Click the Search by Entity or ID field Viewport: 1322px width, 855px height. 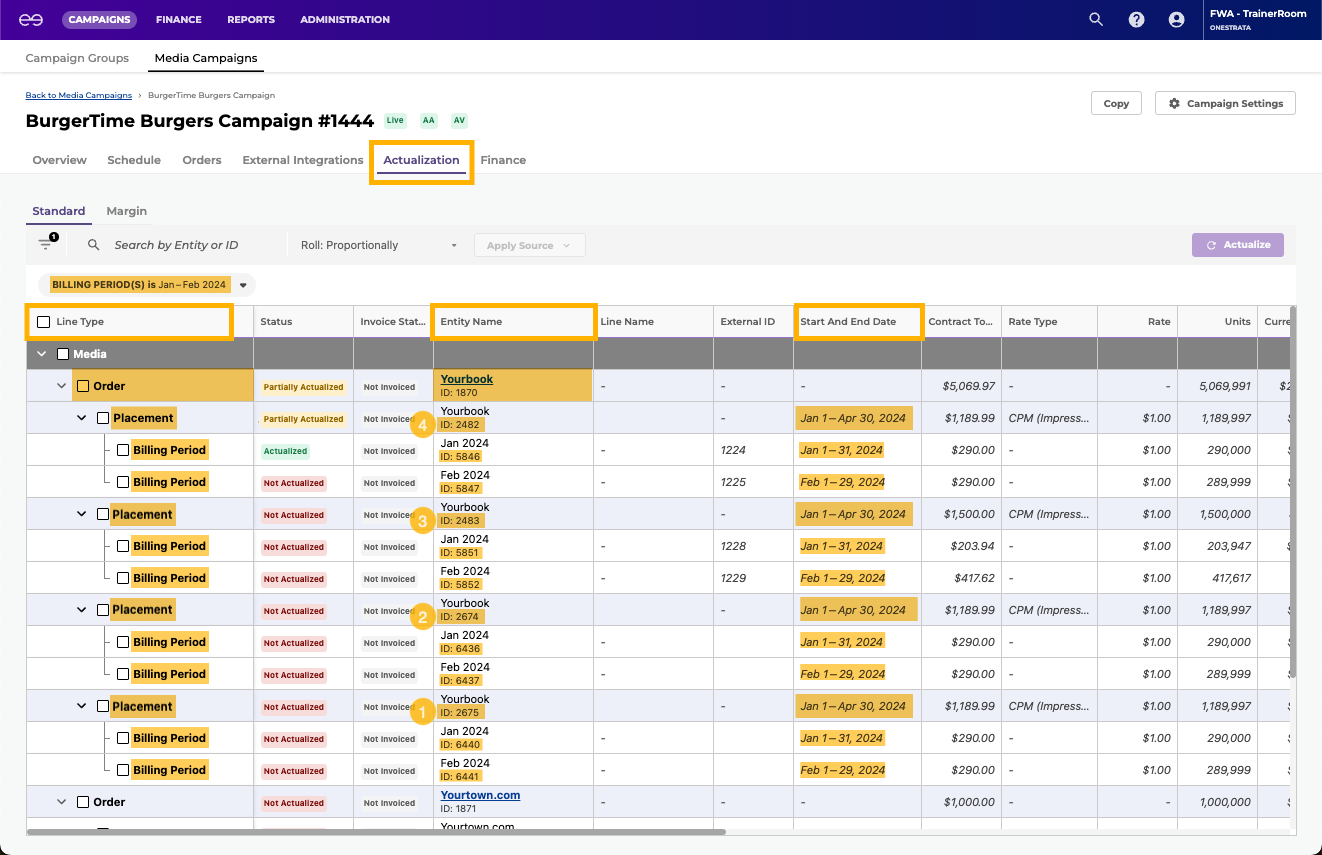click(x=176, y=245)
